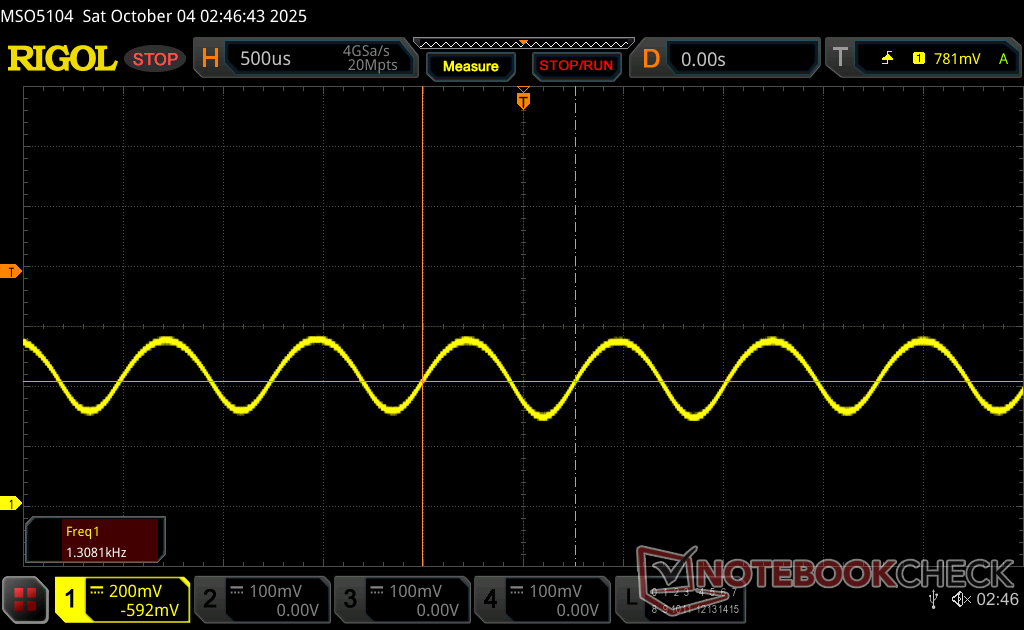Open the red function navigation grid icon
This screenshot has width=1024, height=630.
pos(25,599)
